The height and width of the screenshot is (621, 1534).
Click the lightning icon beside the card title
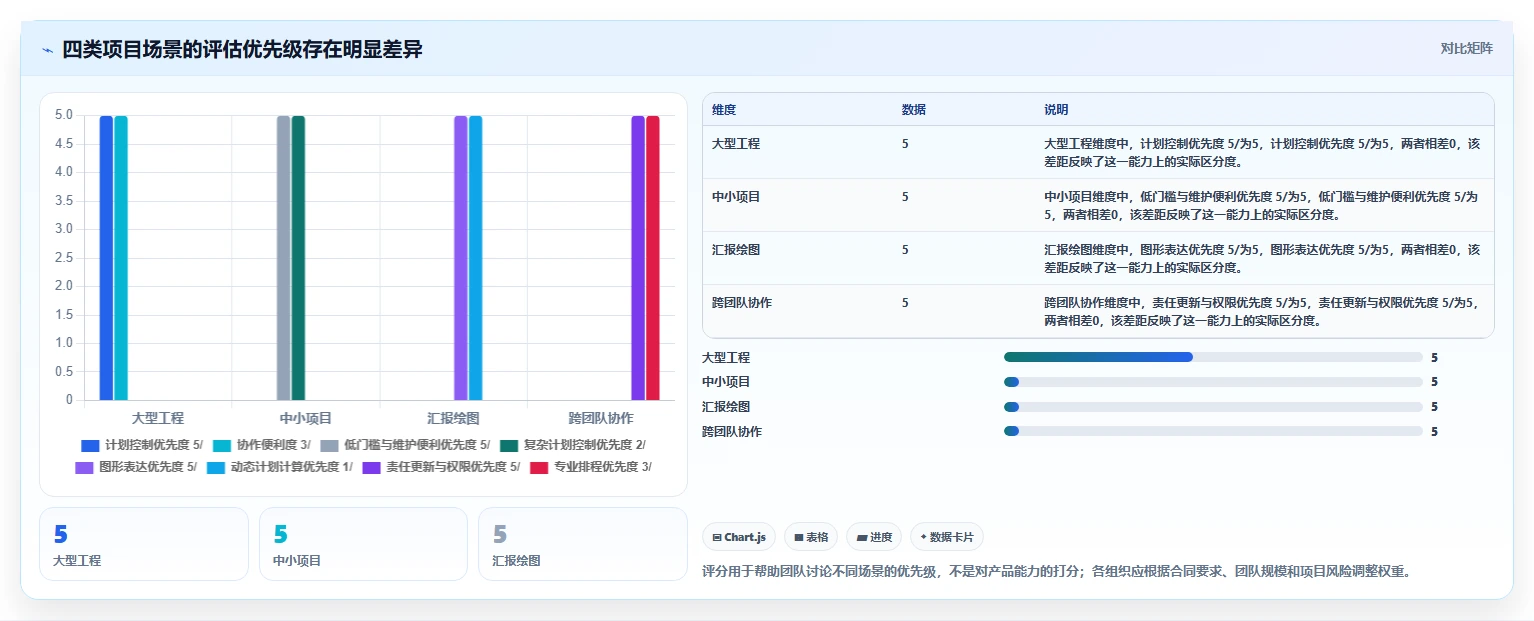click(47, 50)
